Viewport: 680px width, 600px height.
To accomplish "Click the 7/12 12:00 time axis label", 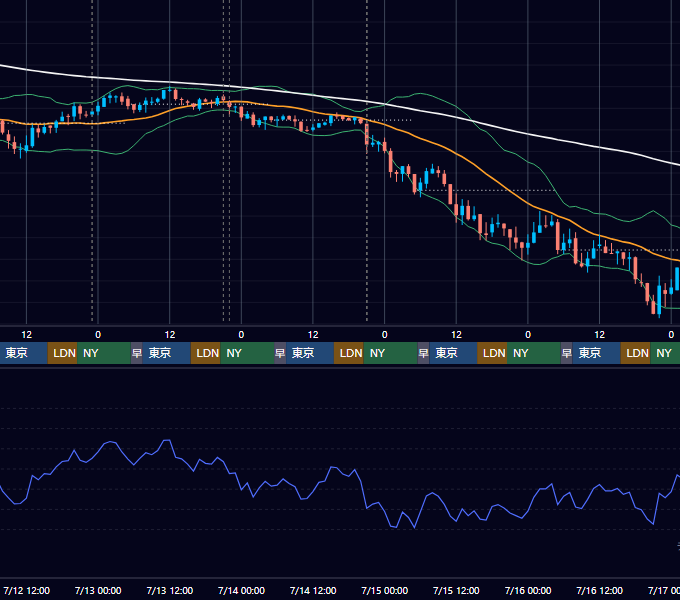I will tap(26, 590).
